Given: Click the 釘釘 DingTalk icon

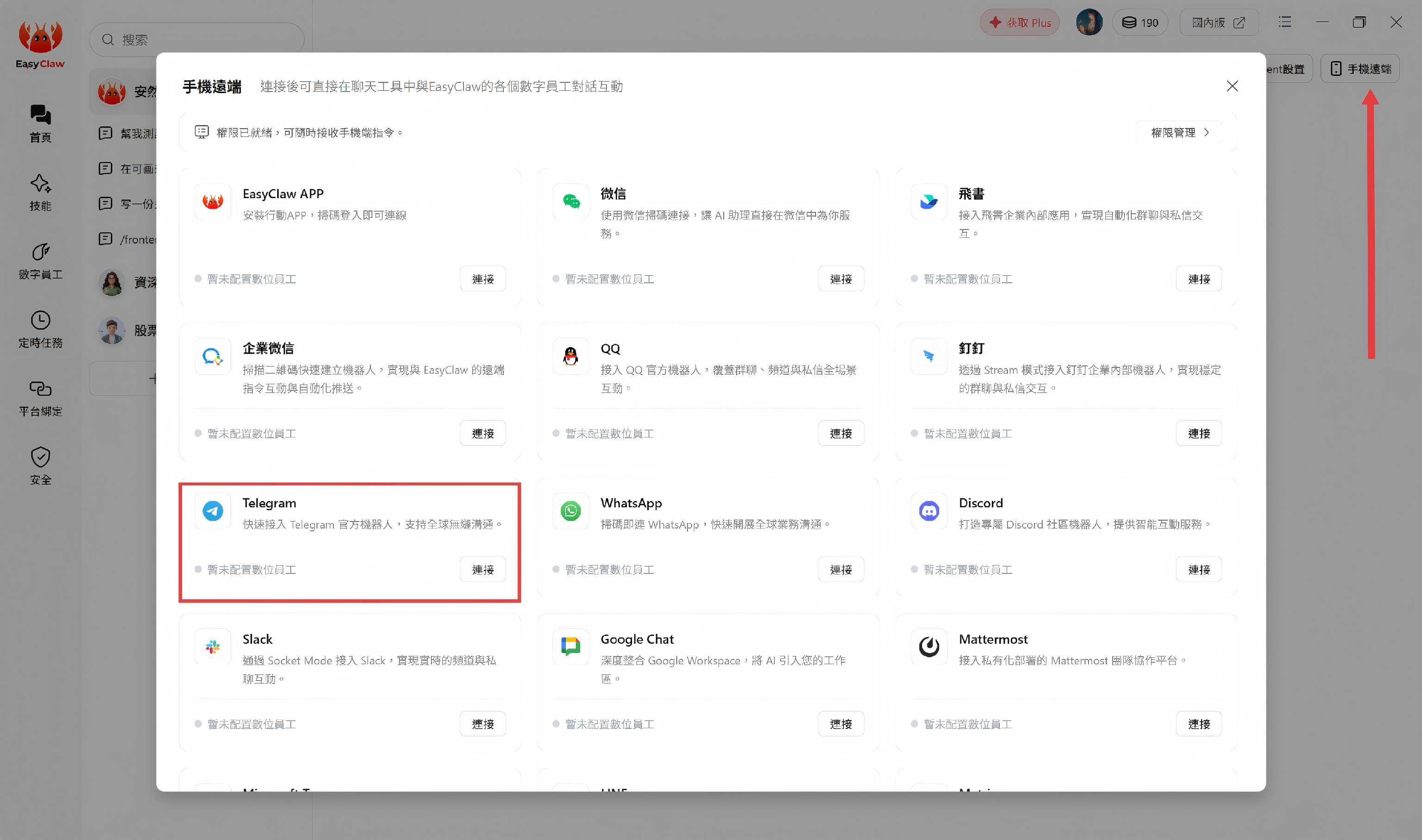Looking at the screenshot, I should tap(929, 356).
